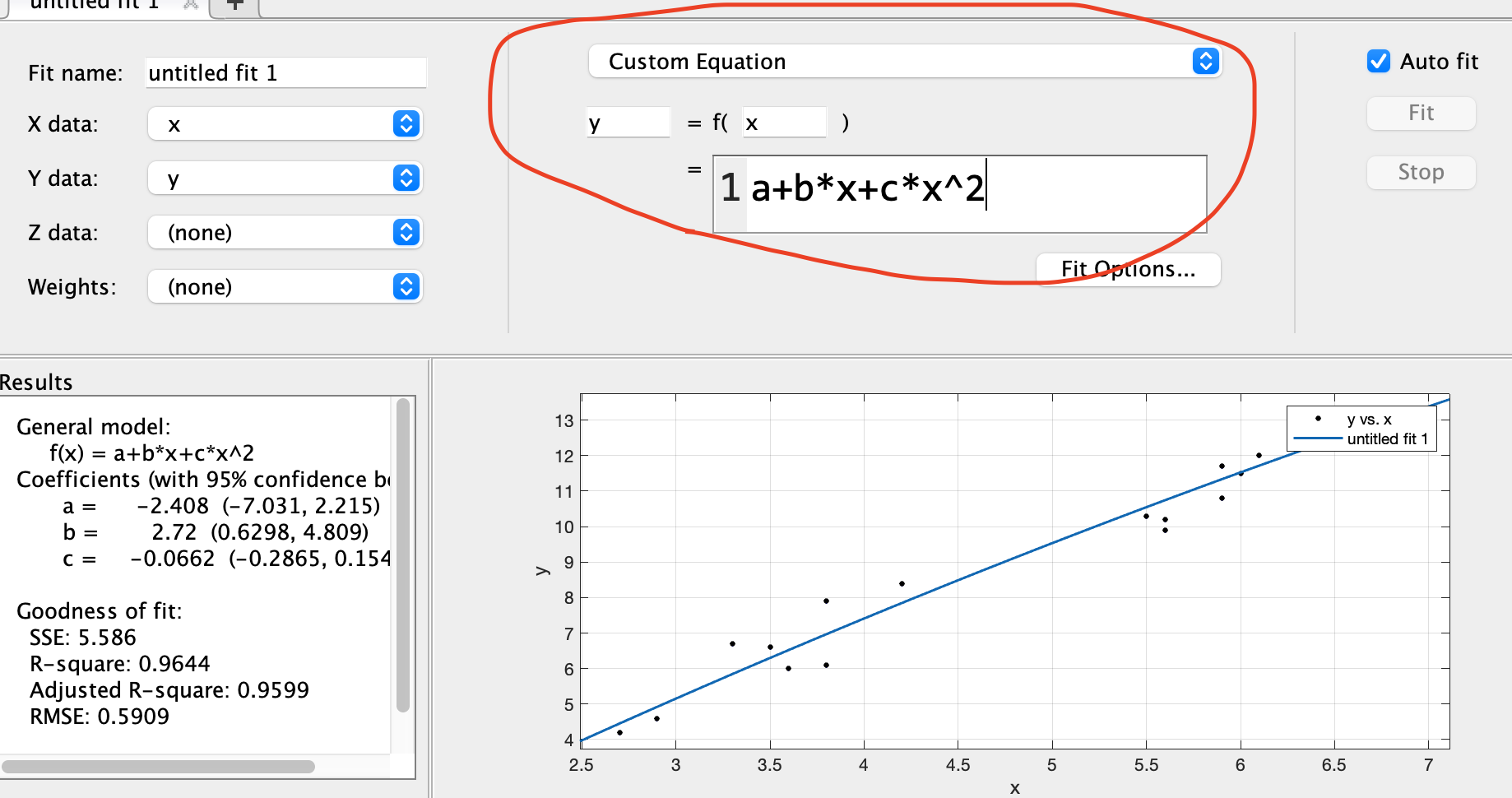Click the y vs. x legend marker
This screenshot has width=1512, height=798.
[1319, 418]
